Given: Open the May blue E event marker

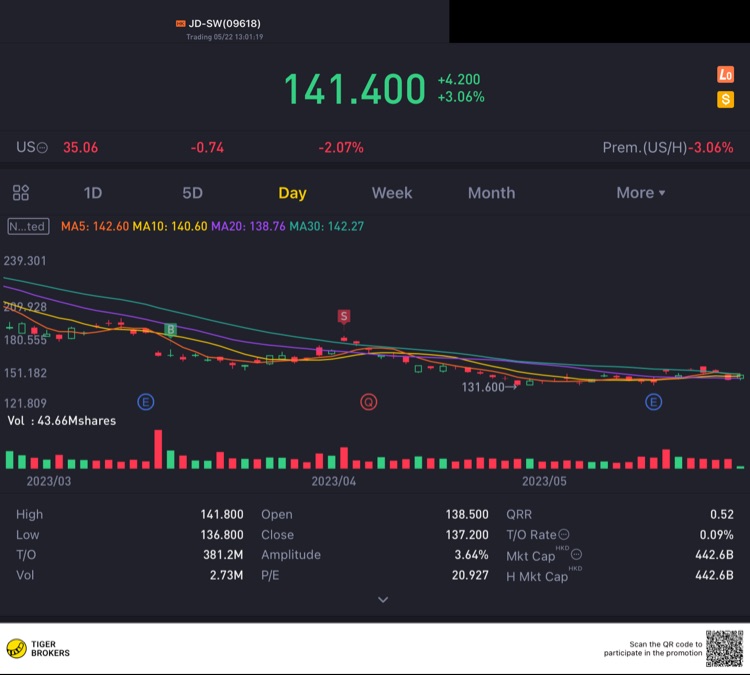Looking at the screenshot, I should (653, 402).
